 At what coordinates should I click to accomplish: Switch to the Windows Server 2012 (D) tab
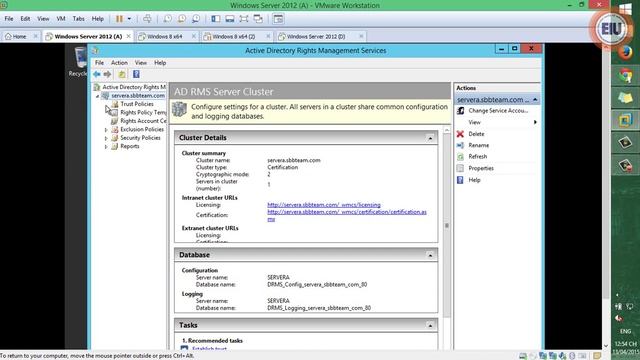(x=316, y=36)
